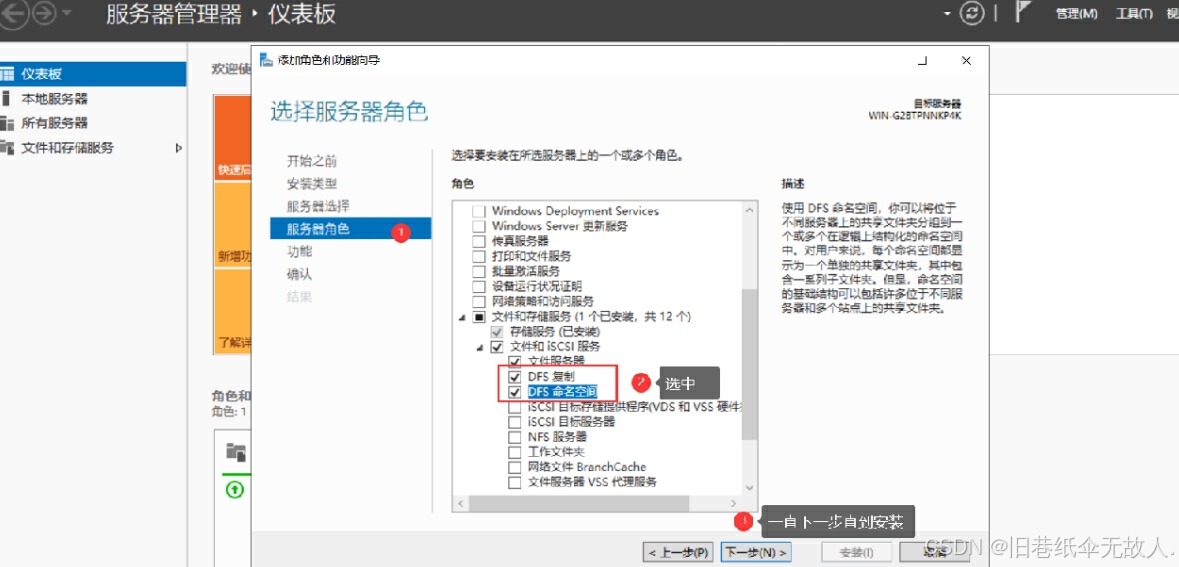Click the 文件和存储服务 icon in sidebar

pyautogui.click(x=7, y=147)
